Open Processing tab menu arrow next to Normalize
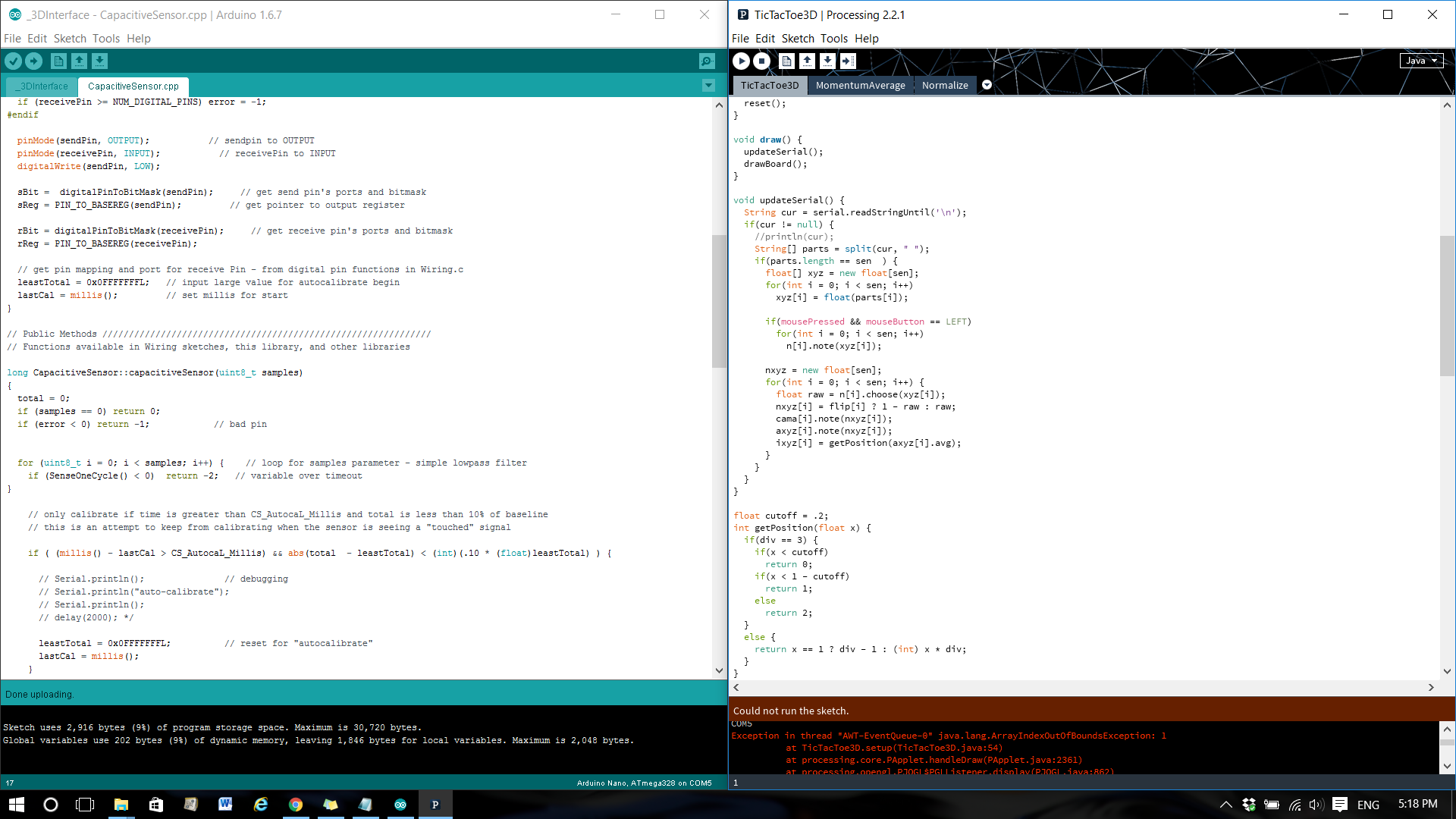This screenshot has height=819, width=1456. pyautogui.click(x=987, y=85)
